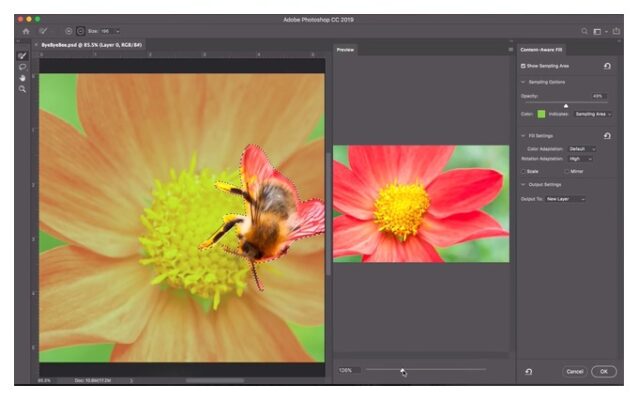Click the OK button

pyautogui.click(x=604, y=372)
